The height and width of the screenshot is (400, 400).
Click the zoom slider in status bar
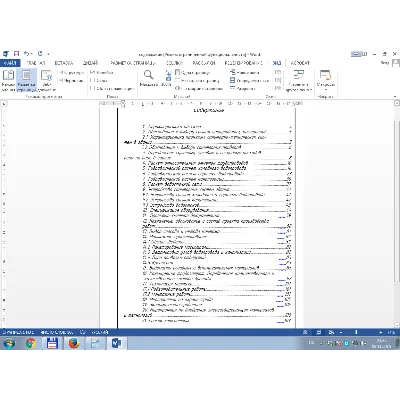356,332
